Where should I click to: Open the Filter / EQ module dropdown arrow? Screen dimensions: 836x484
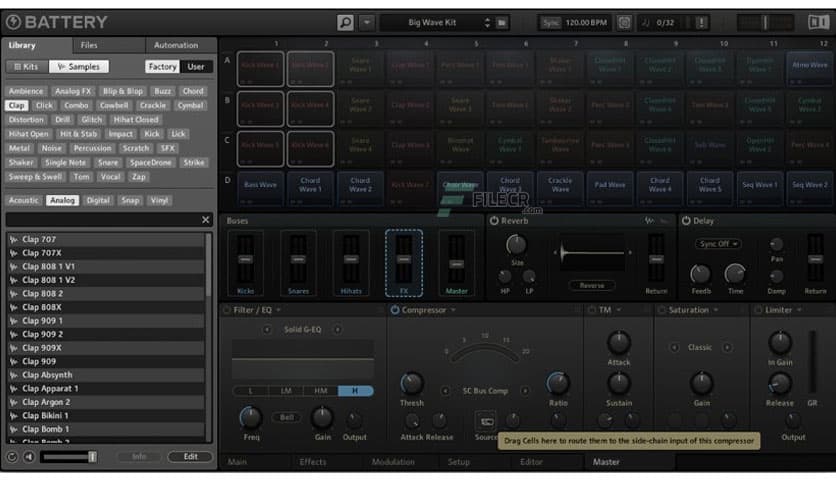pos(278,310)
